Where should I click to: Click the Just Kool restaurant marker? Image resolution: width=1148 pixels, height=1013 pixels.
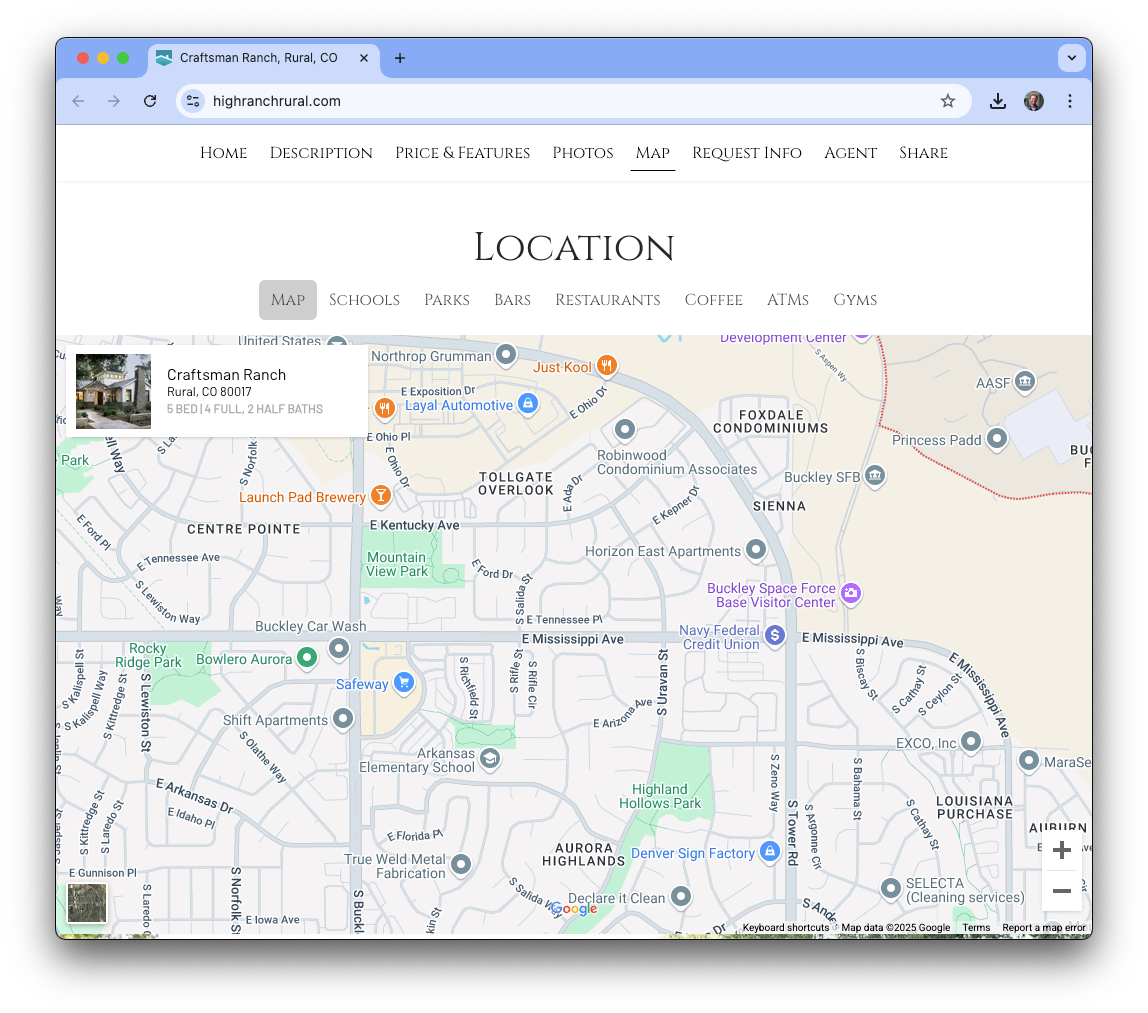pyautogui.click(x=606, y=365)
